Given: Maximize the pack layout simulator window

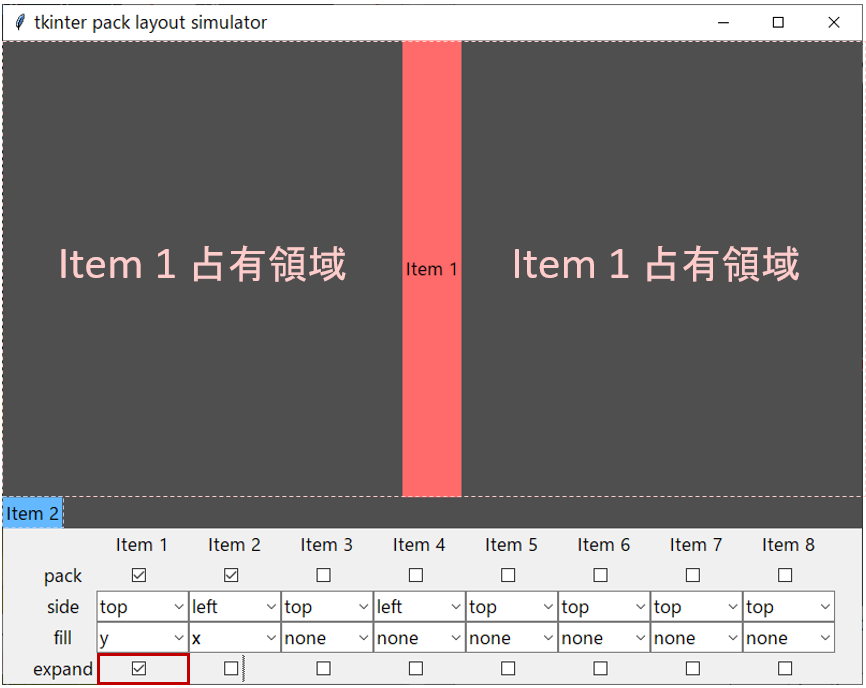Looking at the screenshot, I should (778, 23).
